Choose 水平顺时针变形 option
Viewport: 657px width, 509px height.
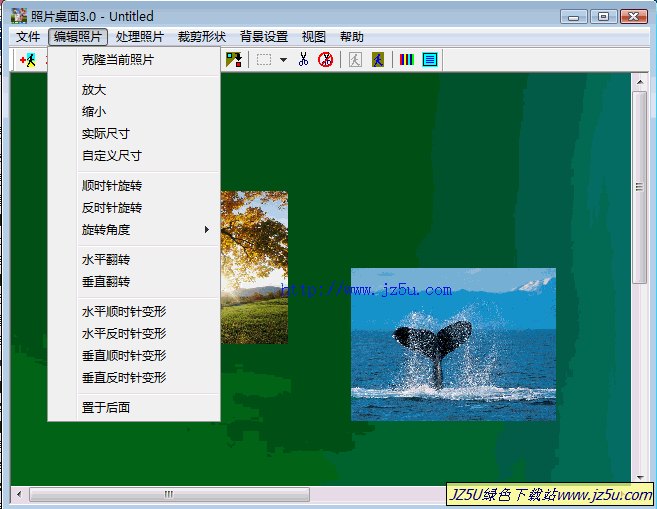coord(134,312)
